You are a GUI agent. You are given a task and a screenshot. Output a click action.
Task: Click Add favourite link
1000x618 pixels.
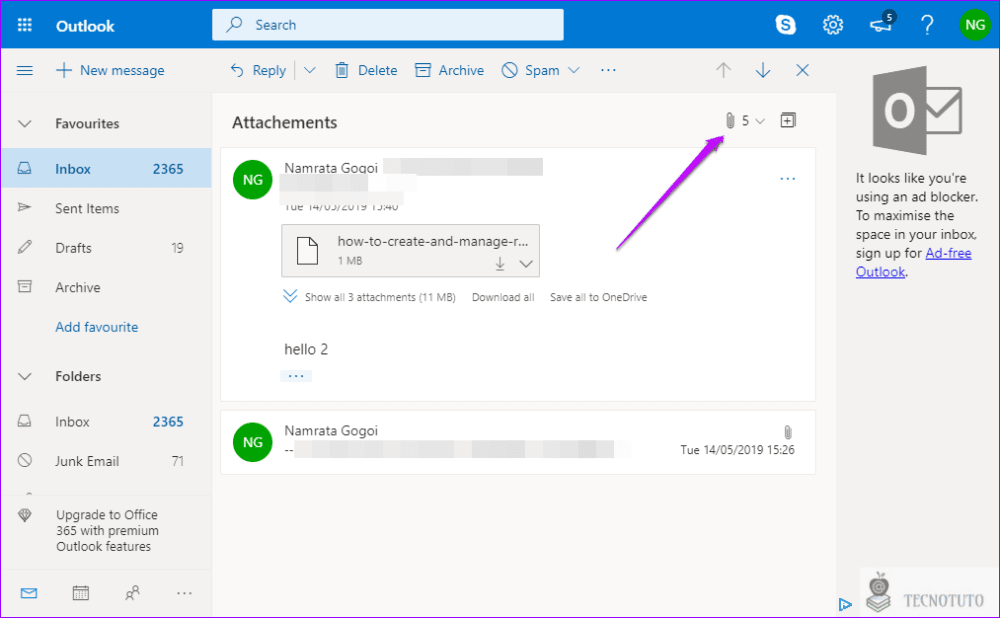pyautogui.click(x=97, y=327)
